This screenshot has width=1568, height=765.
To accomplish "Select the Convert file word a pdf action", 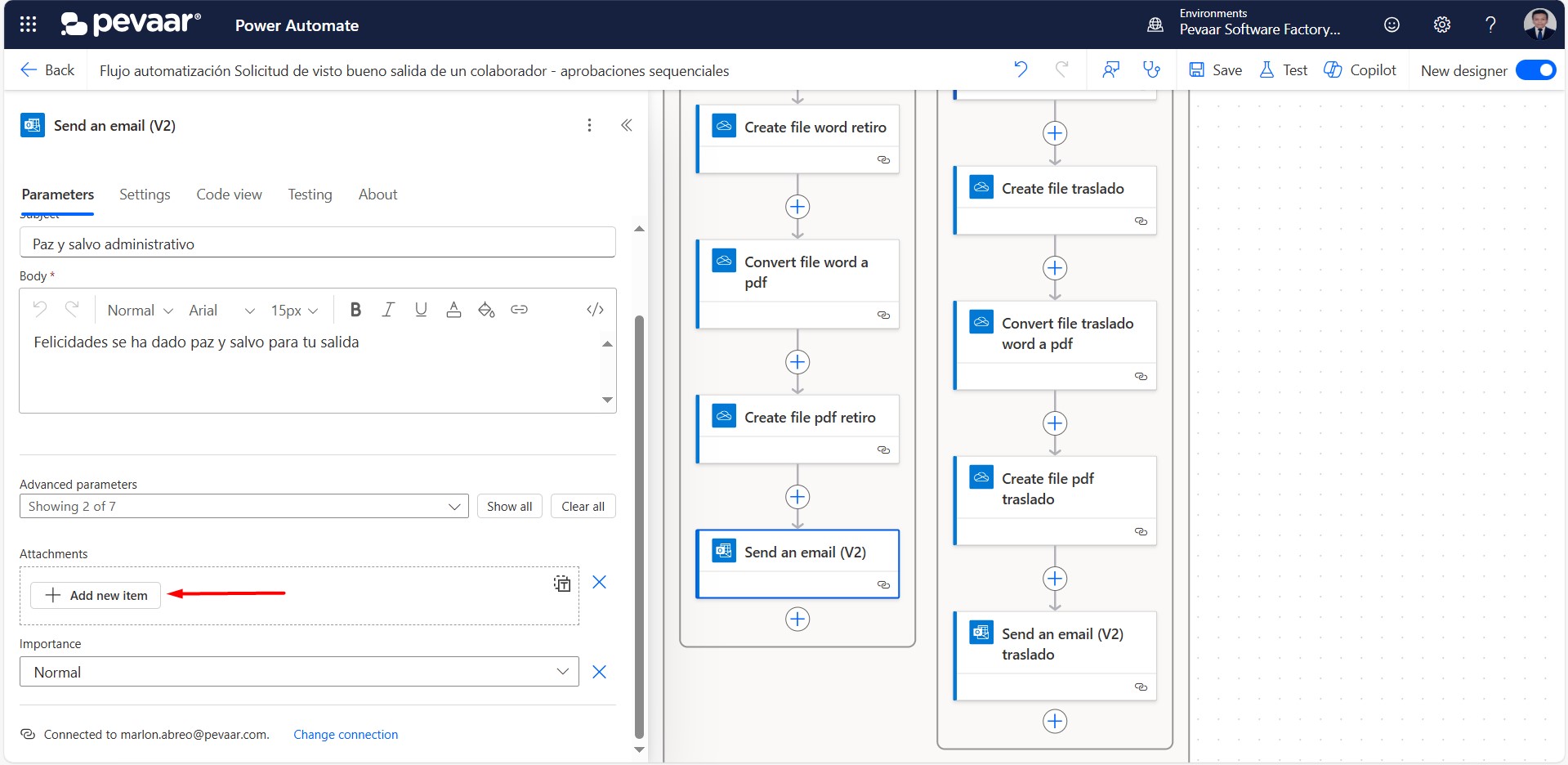I will click(797, 284).
